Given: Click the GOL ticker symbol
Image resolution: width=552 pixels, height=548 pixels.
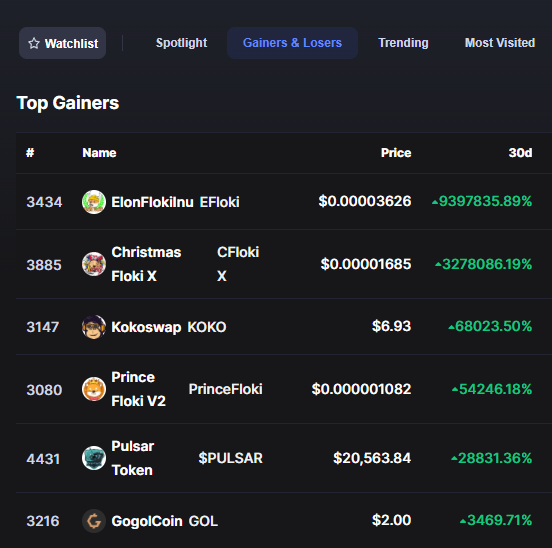Looking at the screenshot, I should 203,521.
